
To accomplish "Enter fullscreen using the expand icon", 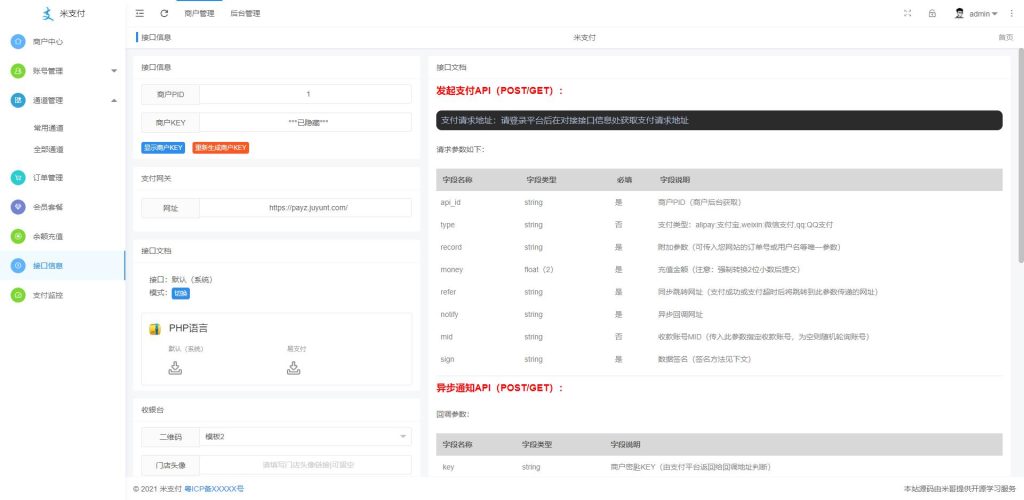I will click(907, 14).
